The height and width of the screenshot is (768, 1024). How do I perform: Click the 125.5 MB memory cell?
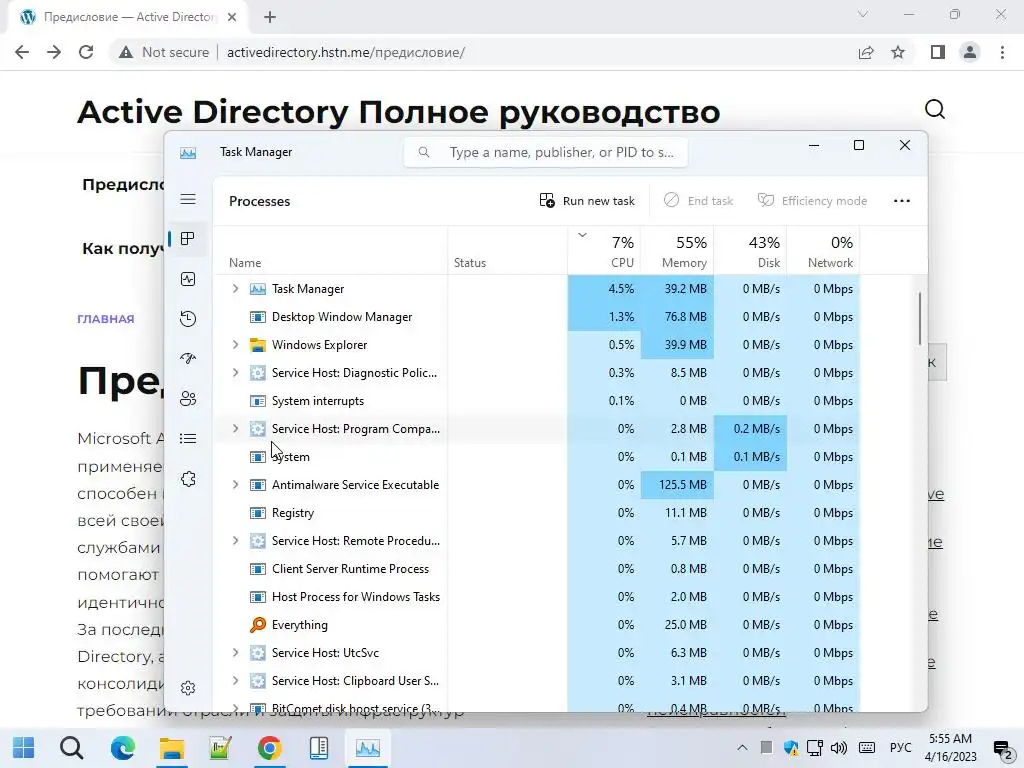click(677, 485)
